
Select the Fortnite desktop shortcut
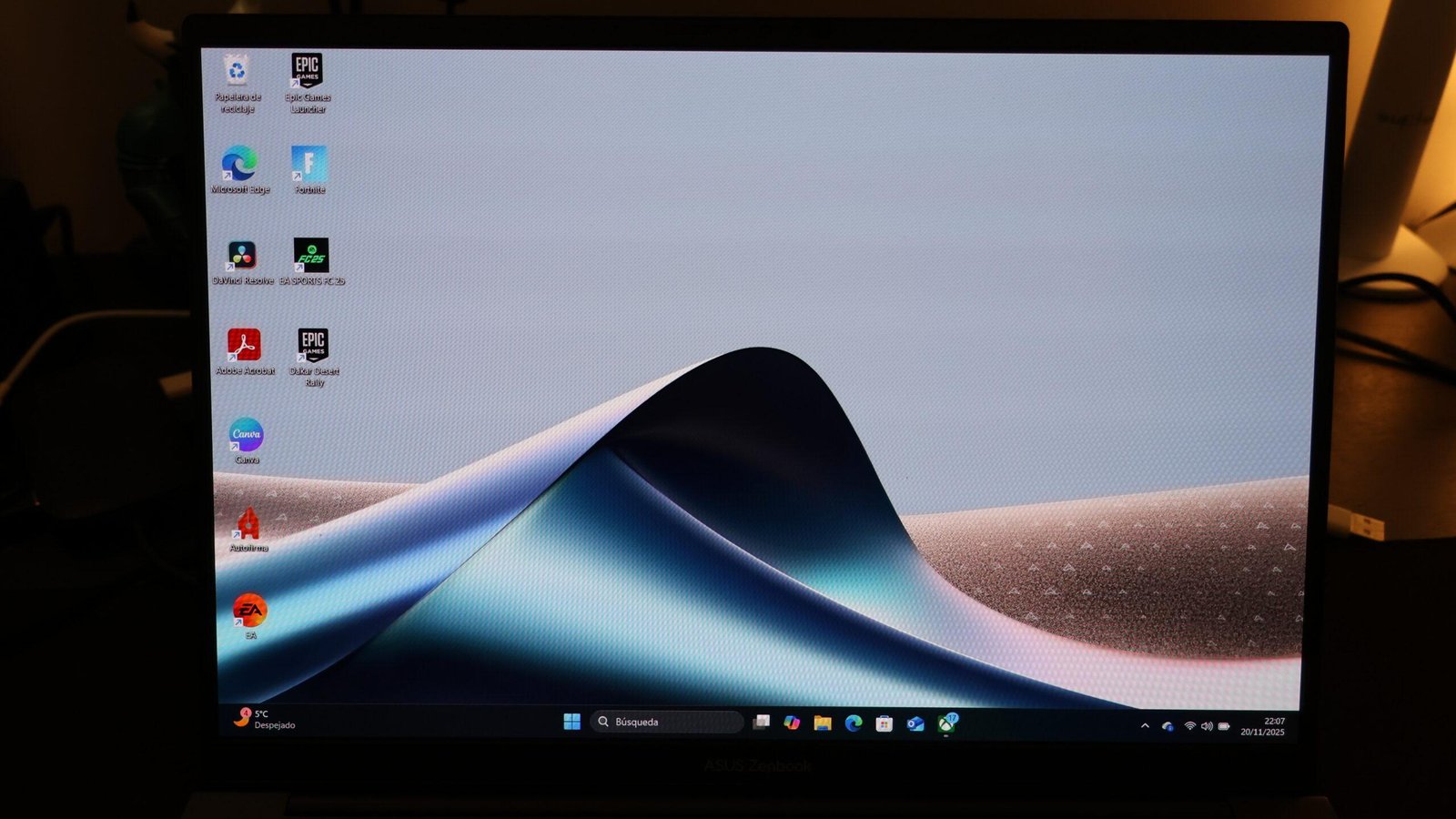309,165
